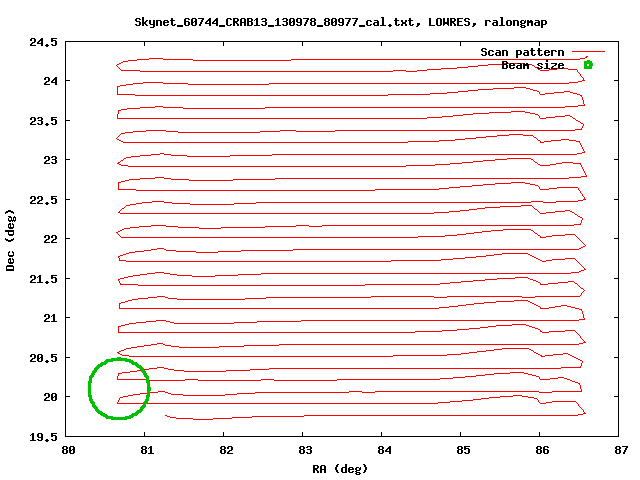Click the green beam size legend marker
Image resolution: width=640 pixels, height=480 pixels.
pyautogui.click(x=588, y=65)
